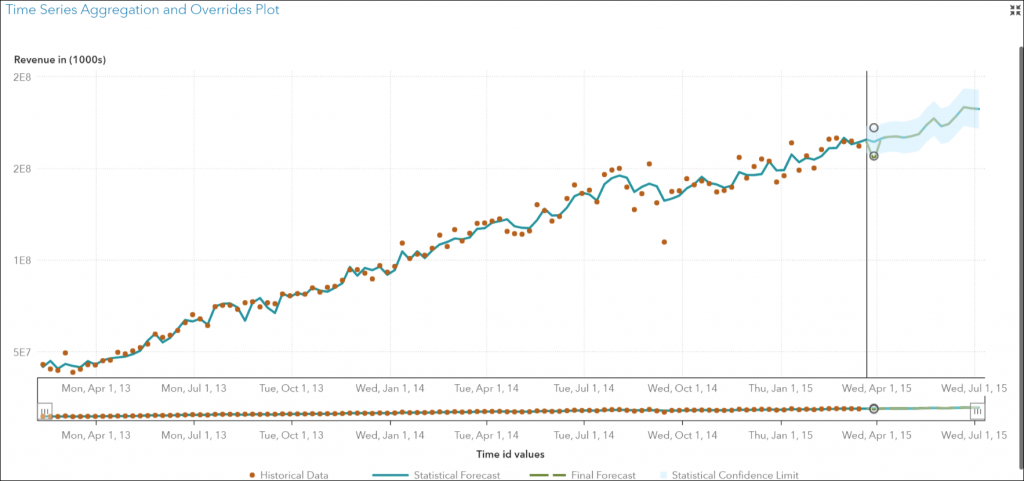This screenshot has height=481, width=1024.
Task: Click the Time id values axis label
Action: click(510, 454)
